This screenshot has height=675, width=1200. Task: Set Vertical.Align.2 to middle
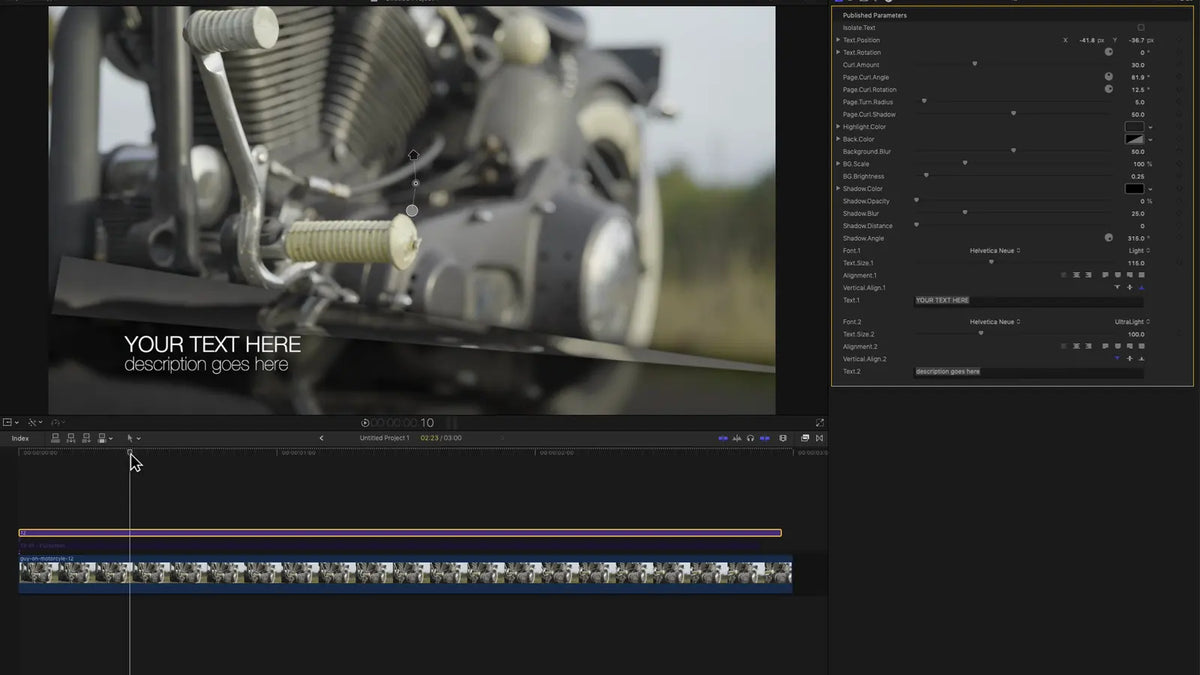[1129, 358]
